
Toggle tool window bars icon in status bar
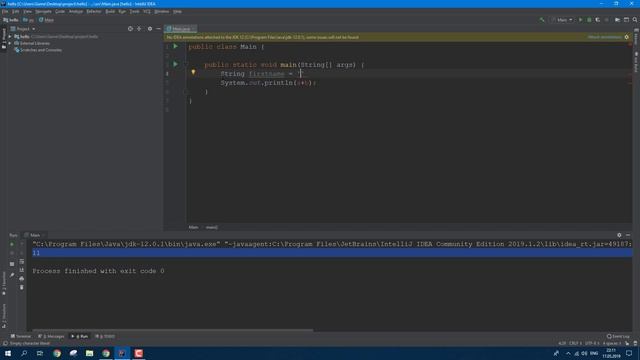(x=5, y=343)
